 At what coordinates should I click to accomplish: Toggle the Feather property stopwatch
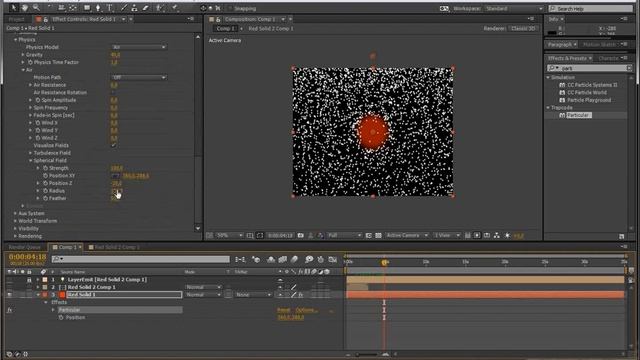[x=45, y=198]
